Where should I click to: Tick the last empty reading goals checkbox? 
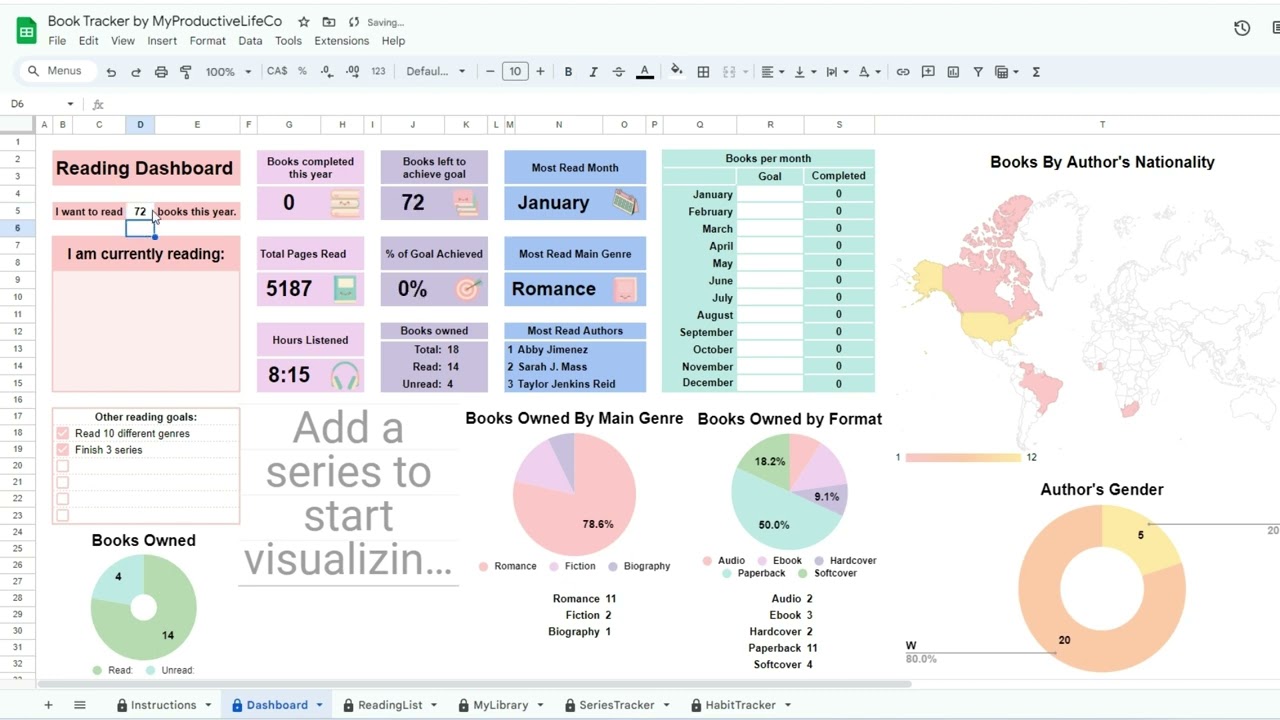63,515
